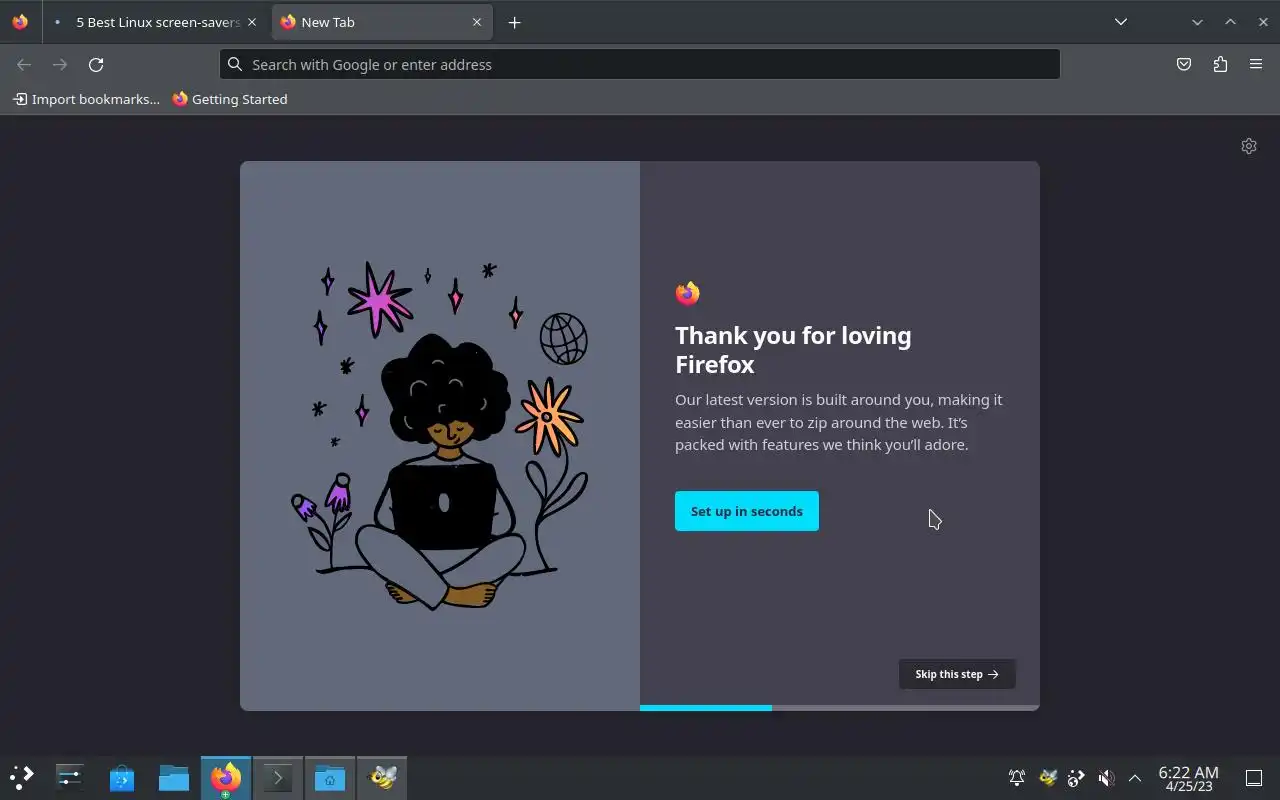Click the Firefox logo above the heading
The height and width of the screenshot is (800, 1280).
pos(687,293)
